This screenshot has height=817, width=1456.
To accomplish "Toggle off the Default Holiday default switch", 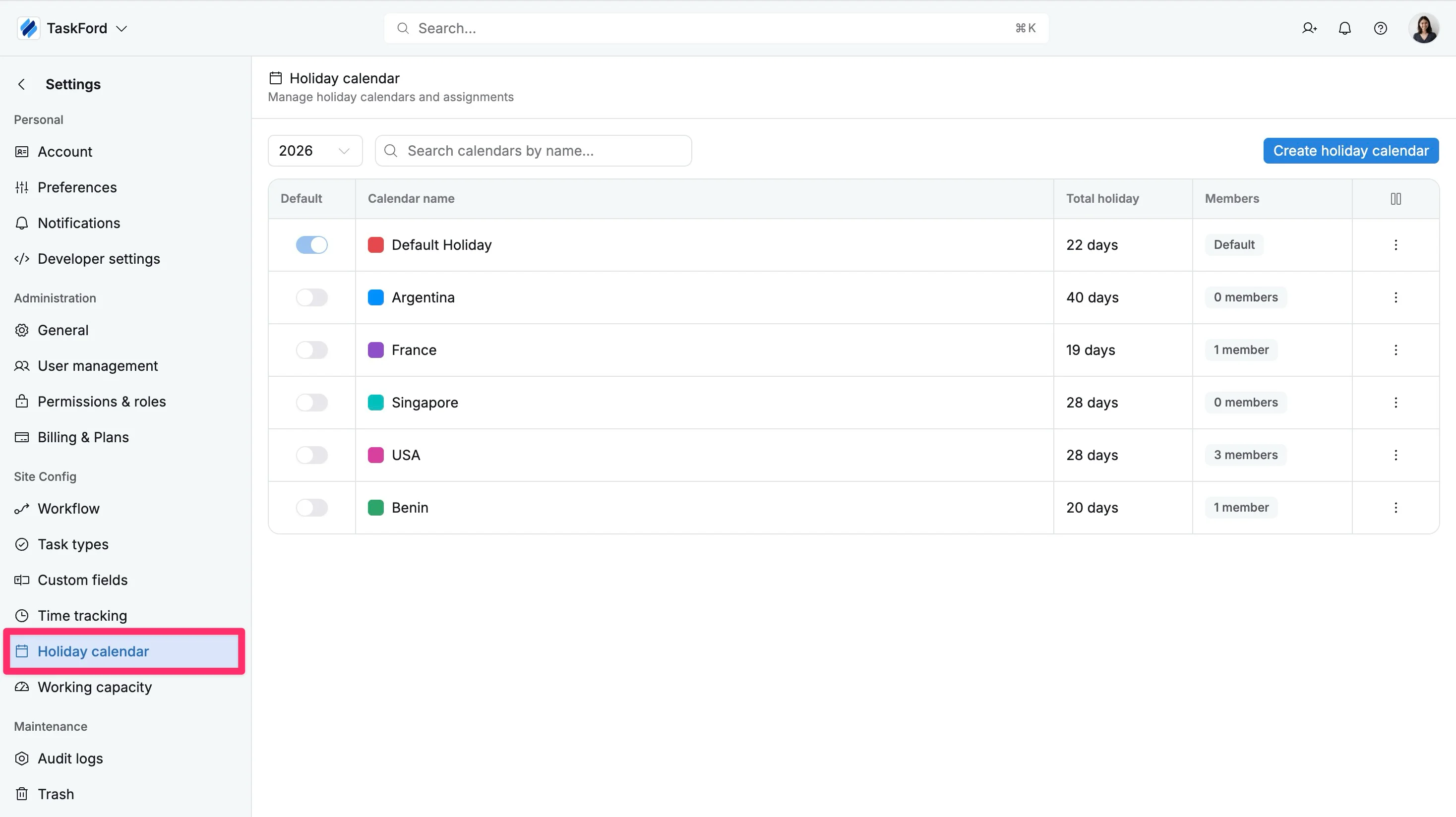I will coord(311,244).
